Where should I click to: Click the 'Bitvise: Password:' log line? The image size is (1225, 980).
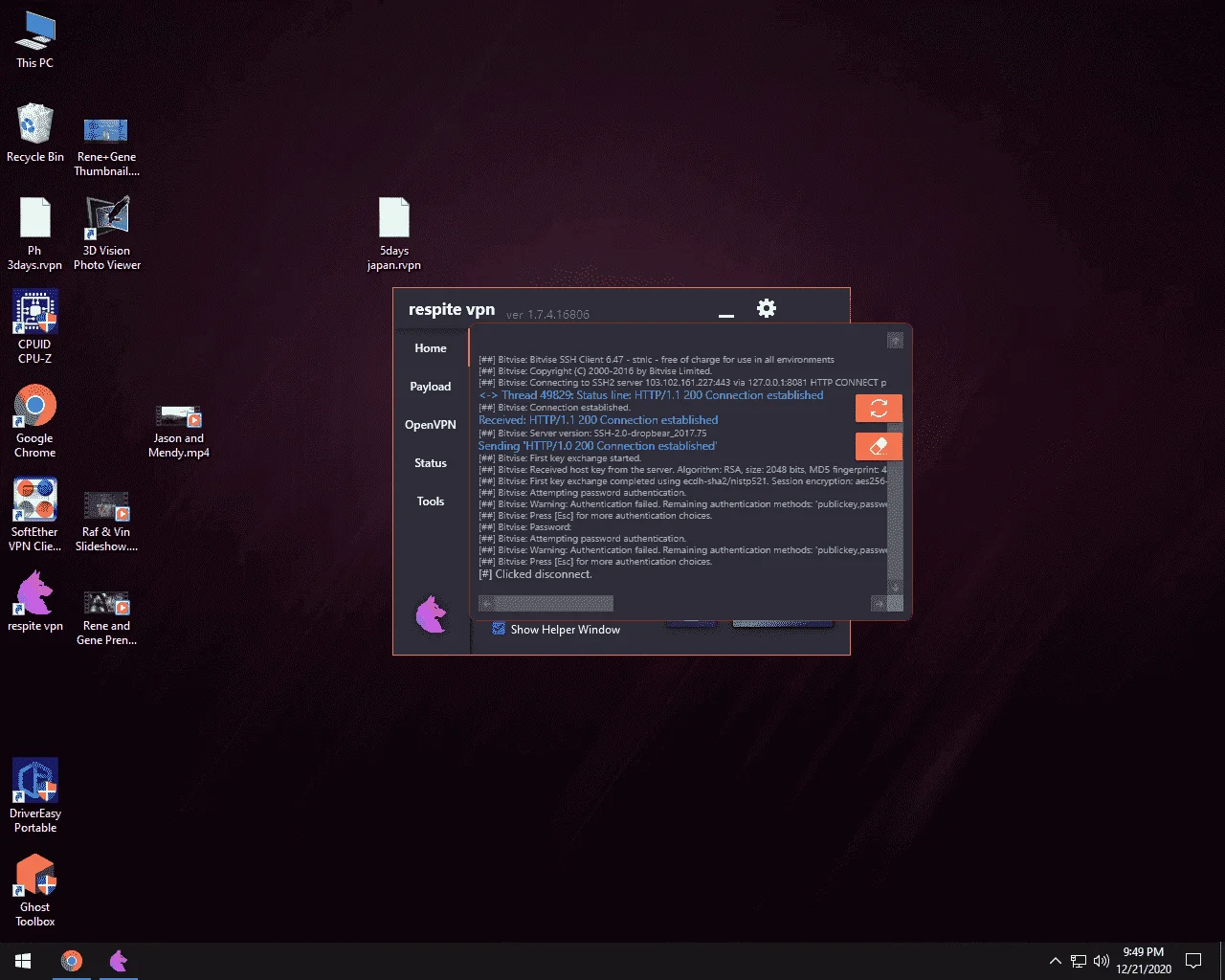tap(525, 527)
